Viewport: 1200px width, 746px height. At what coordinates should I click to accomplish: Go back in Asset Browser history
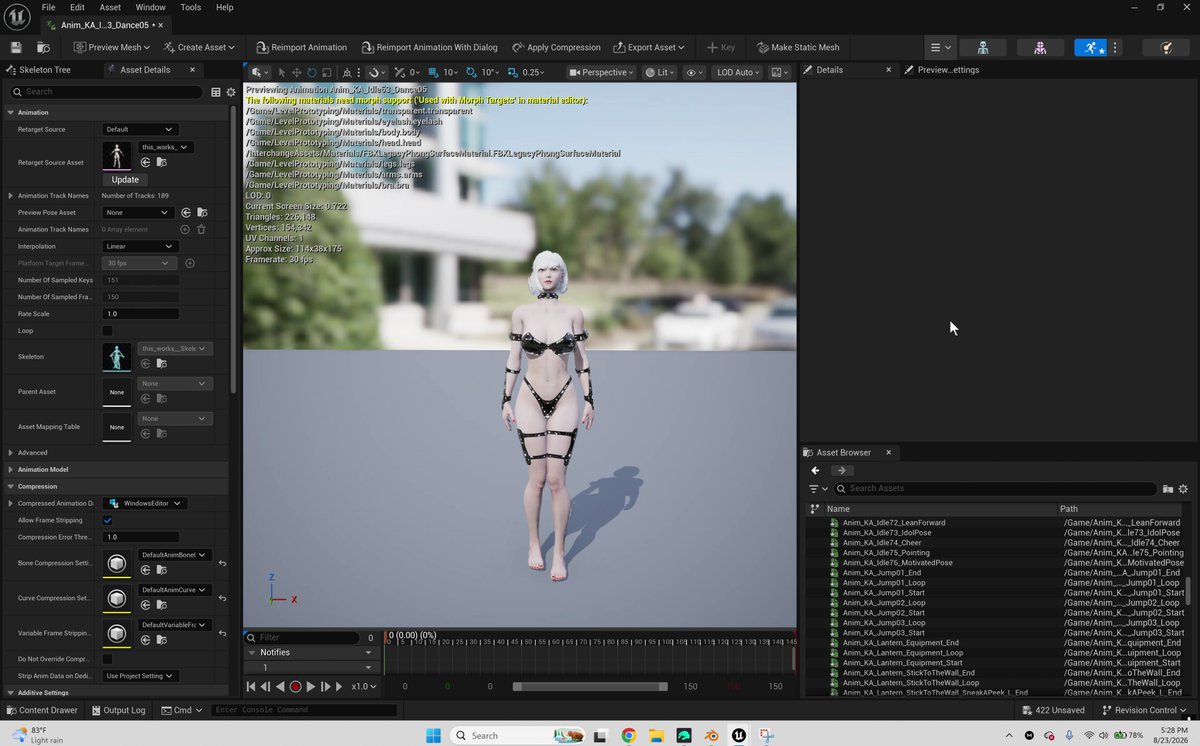pos(815,470)
